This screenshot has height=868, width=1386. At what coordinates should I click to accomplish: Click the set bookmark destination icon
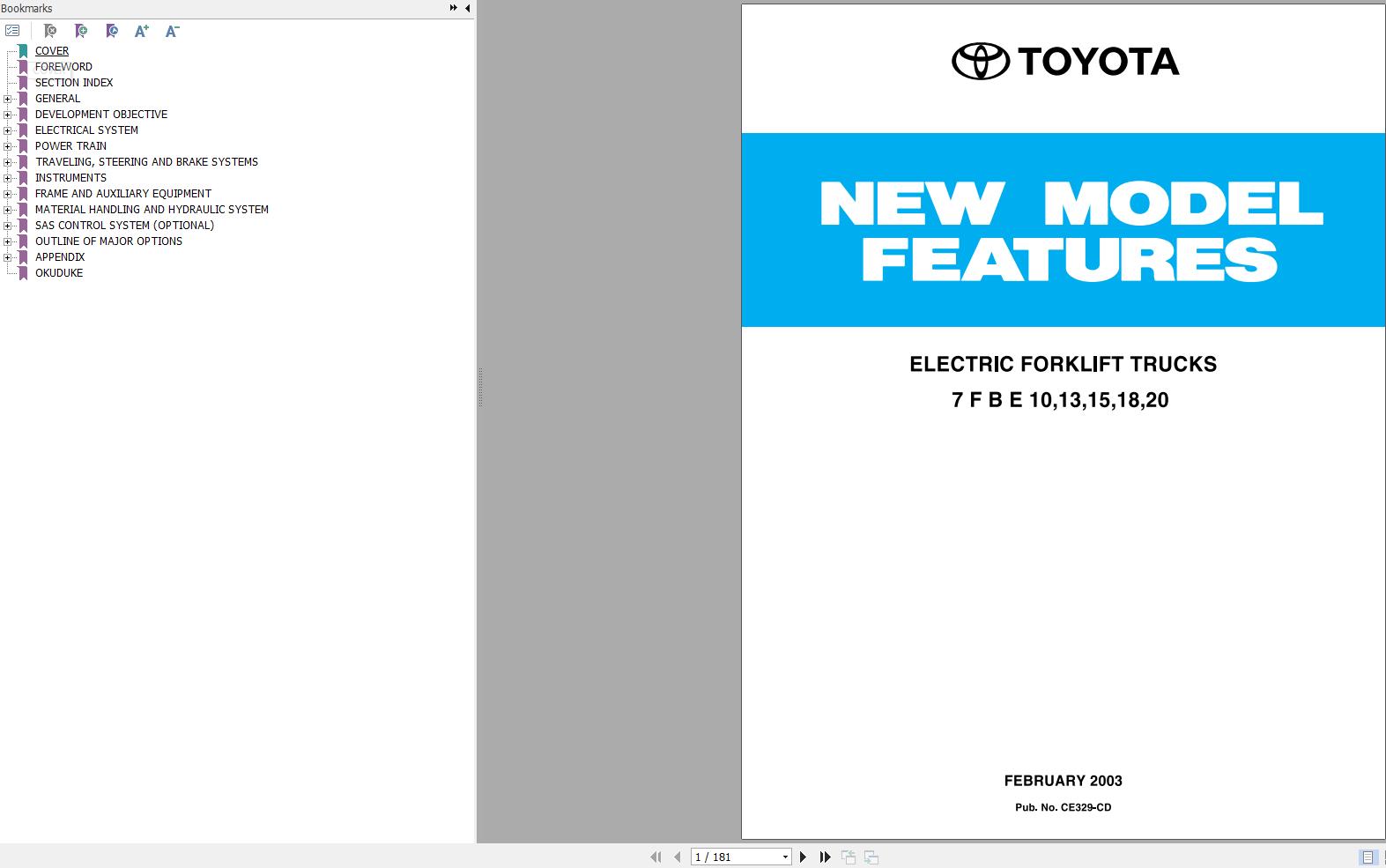[112, 31]
